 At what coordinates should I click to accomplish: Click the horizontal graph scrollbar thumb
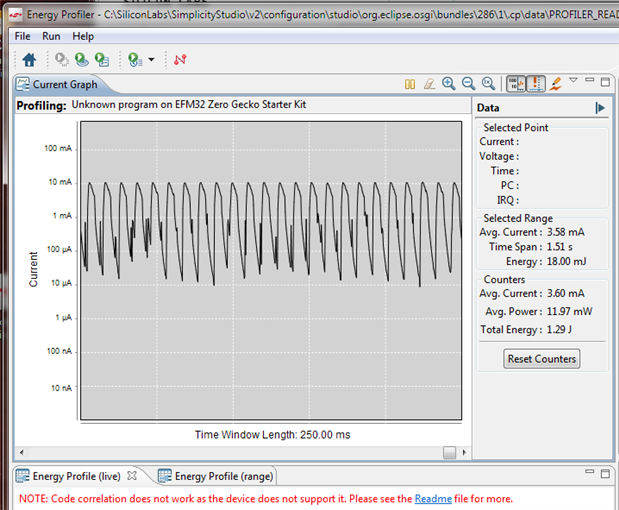point(450,451)
